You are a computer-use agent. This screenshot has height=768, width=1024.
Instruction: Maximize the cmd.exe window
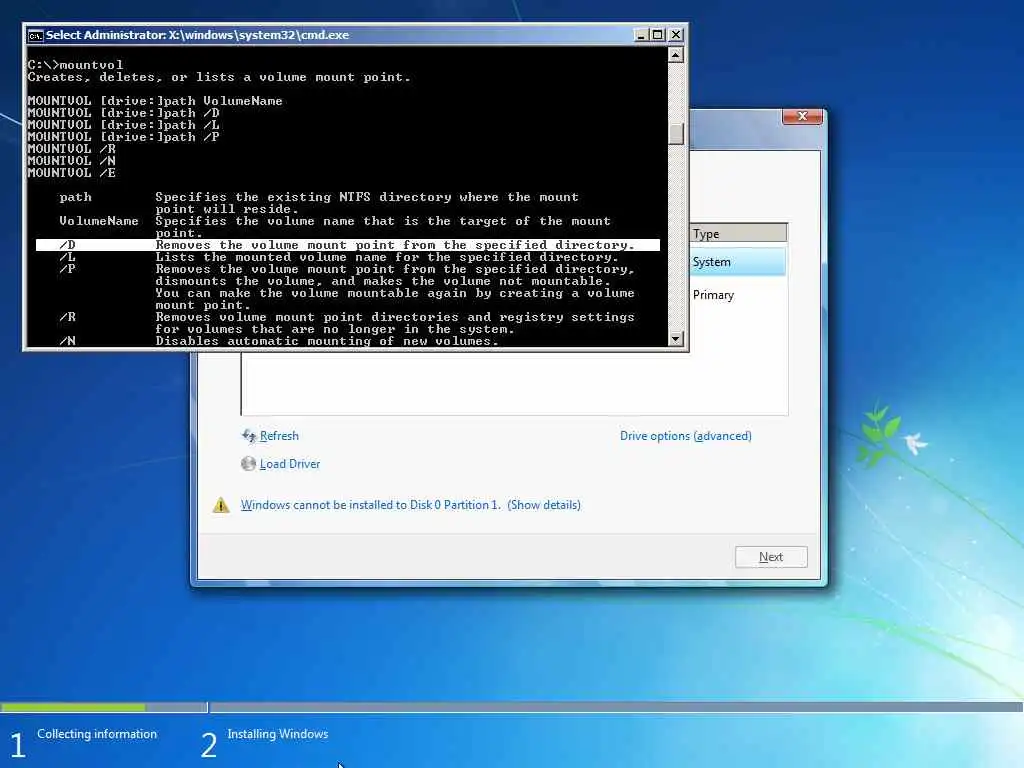coord(658,35)
